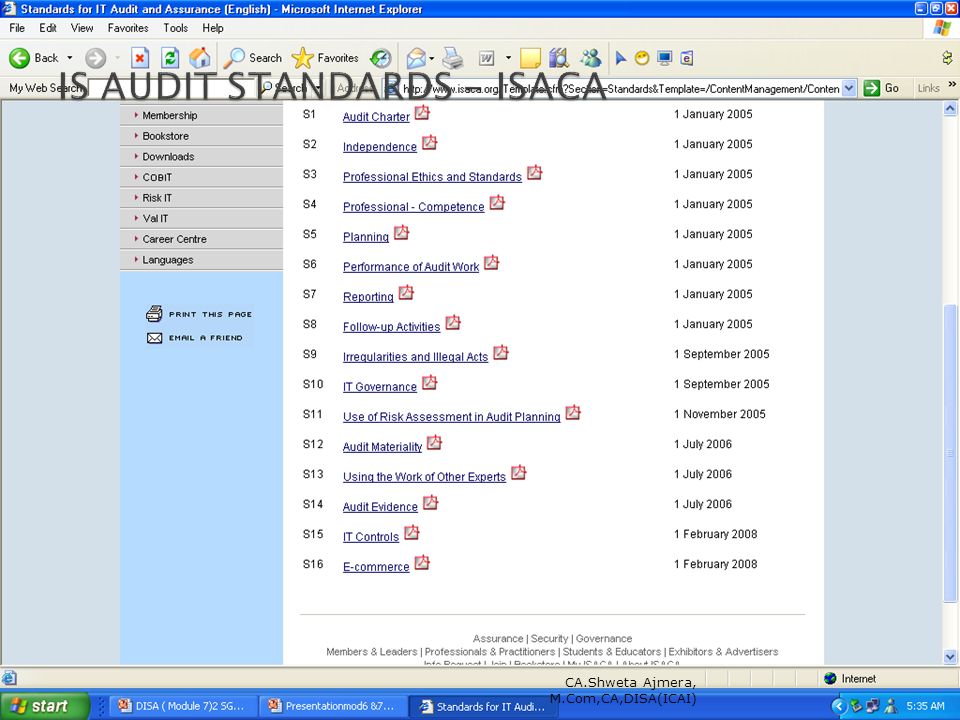Viewport: 960px width, 720px height.
Task: Open the File menu
Action: 17,28
